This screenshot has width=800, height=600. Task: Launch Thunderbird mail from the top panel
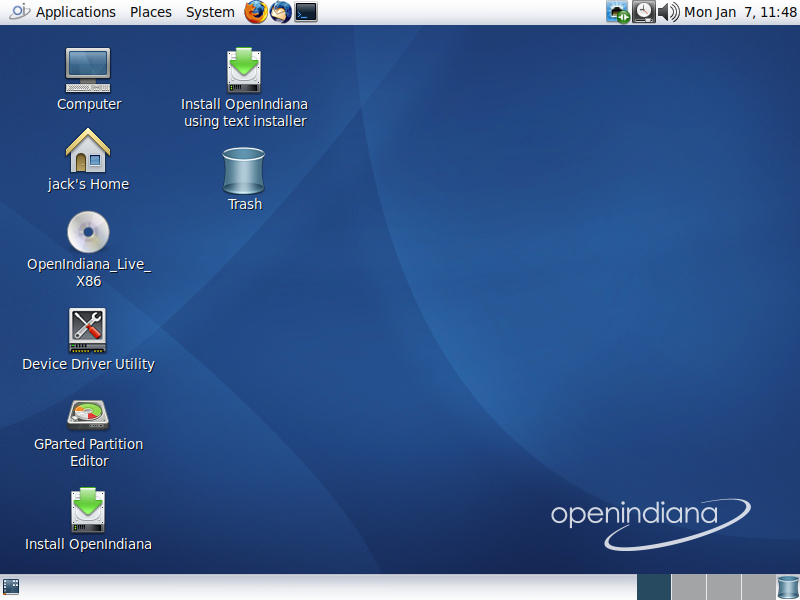(282, 12)
